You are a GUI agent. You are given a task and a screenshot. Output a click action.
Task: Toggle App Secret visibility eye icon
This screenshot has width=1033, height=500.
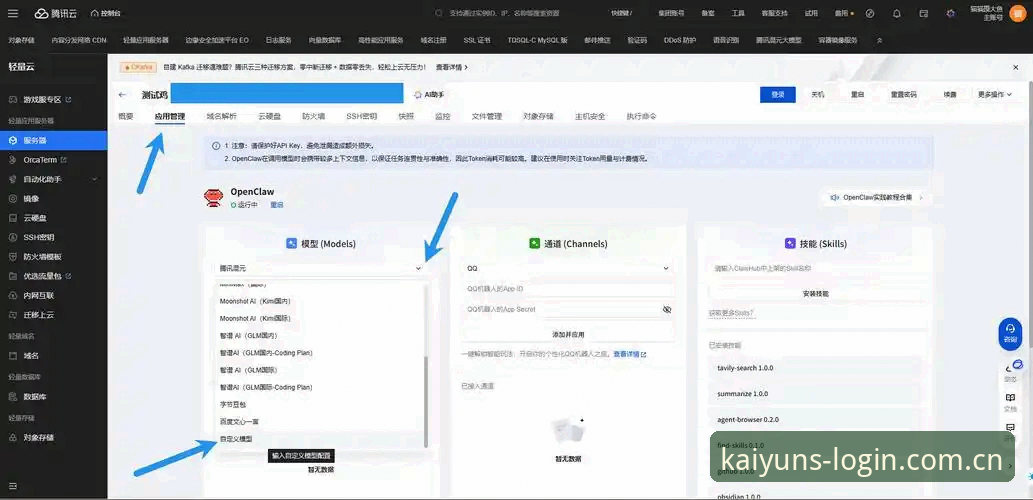667,309
